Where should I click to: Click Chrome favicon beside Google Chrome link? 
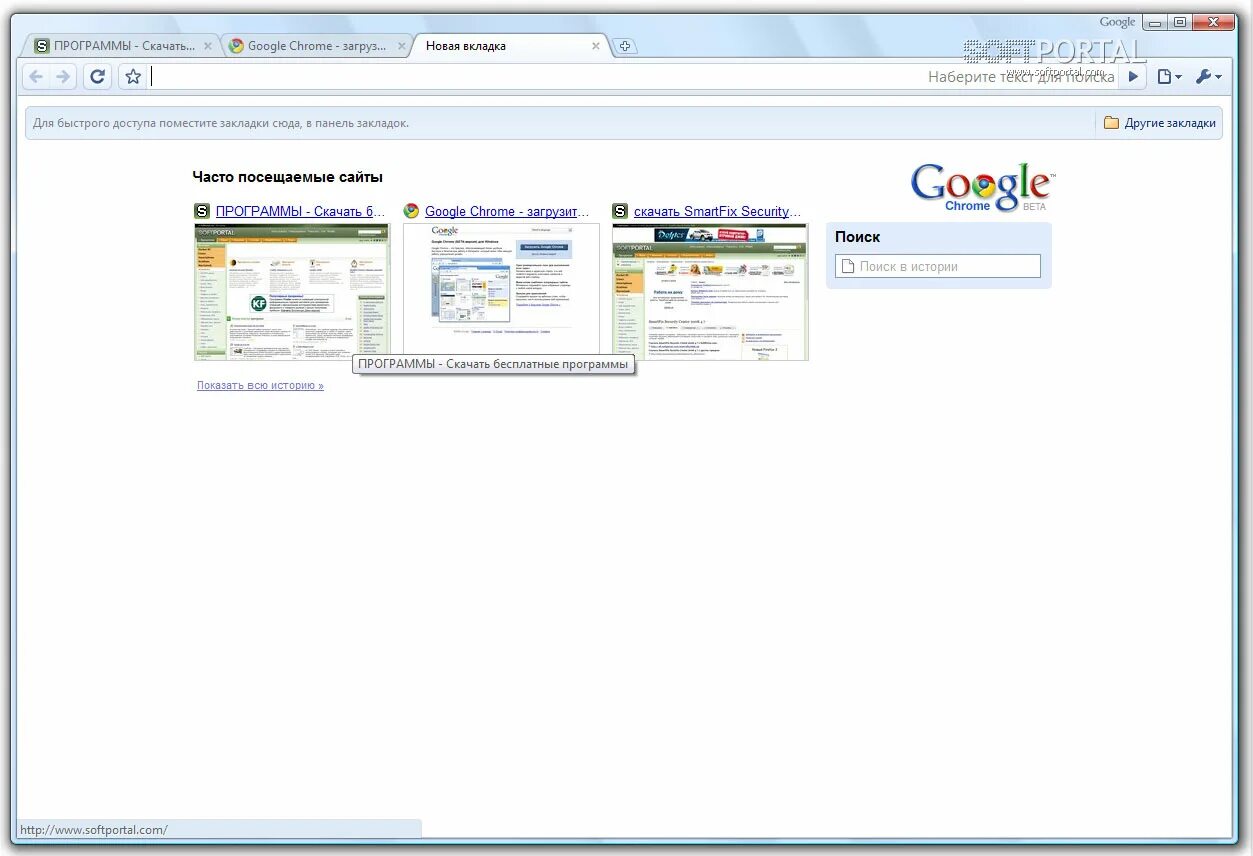(x=411, y=211)
